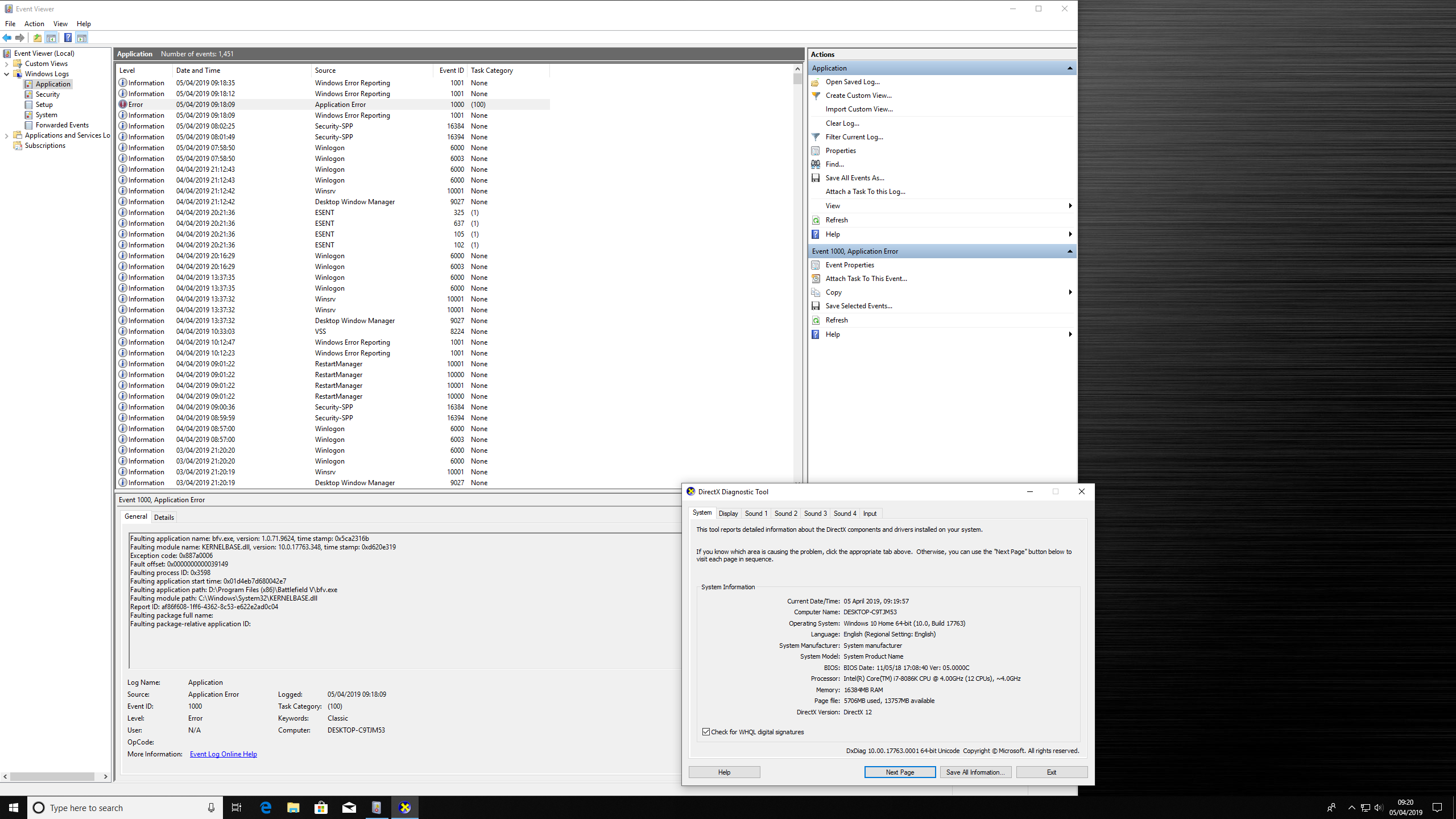Click the DirectX Diagnostic taskbar icon
Screen dimensions: 1456x819
(404, 808)
